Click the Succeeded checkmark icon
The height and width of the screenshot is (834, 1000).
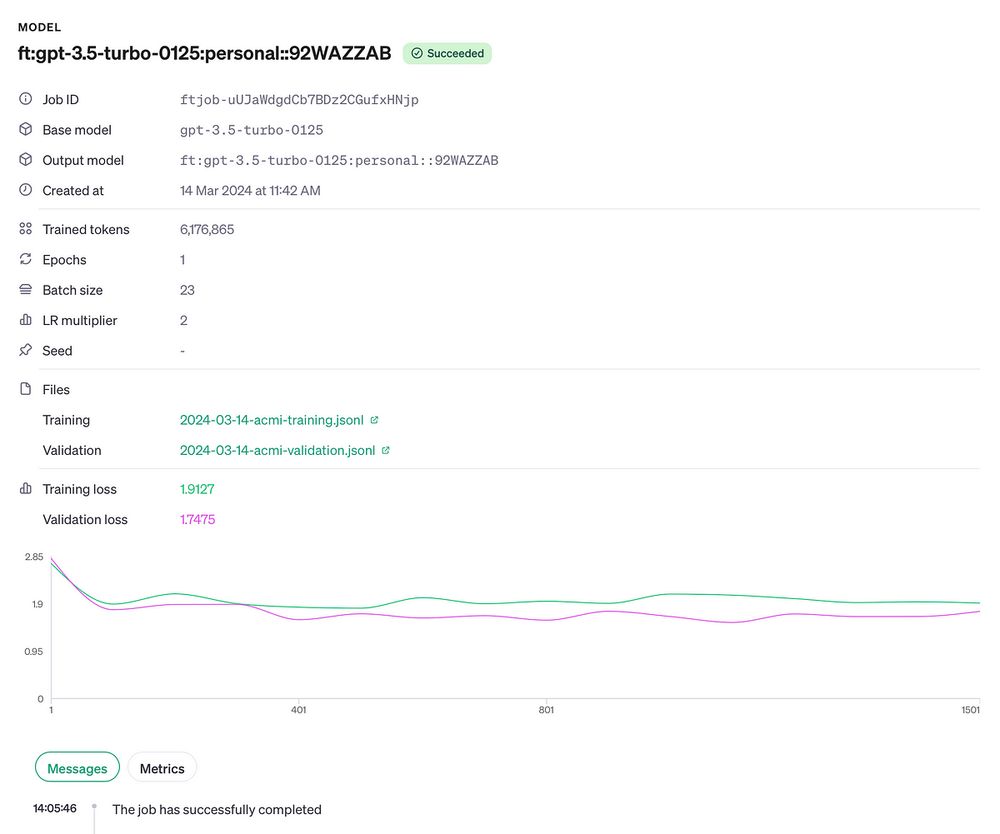416,54
